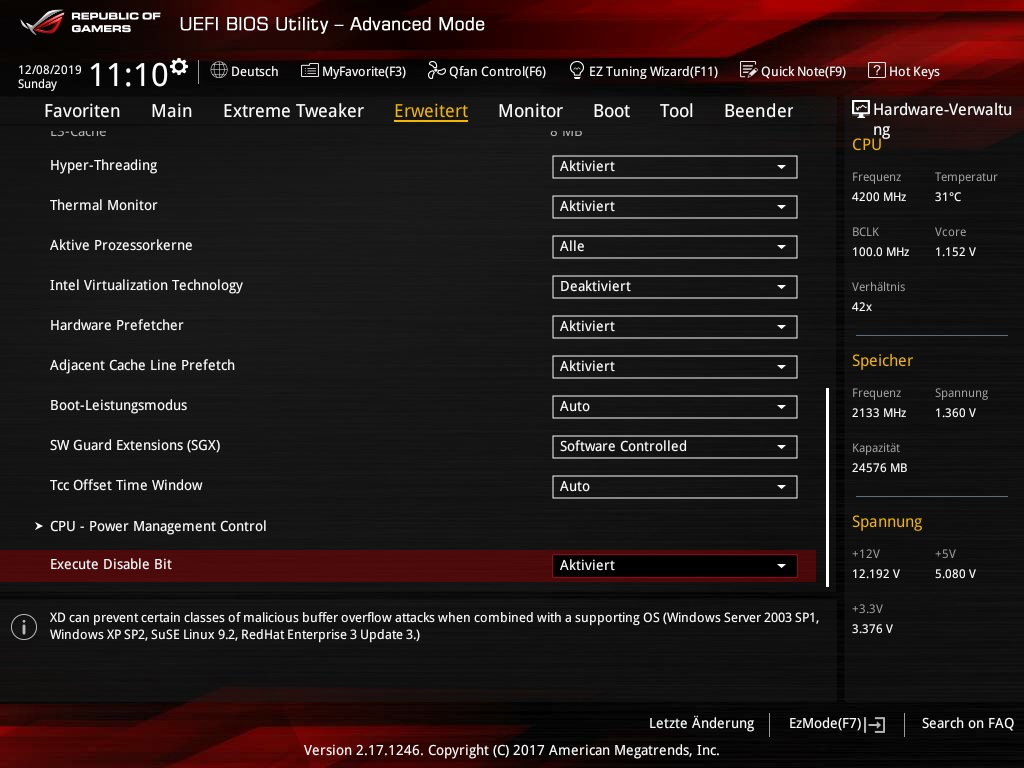Click Search on FAQ
The height and width of the screenshot is (768, 1024).
pyautogui.click(x=967, y=723)
